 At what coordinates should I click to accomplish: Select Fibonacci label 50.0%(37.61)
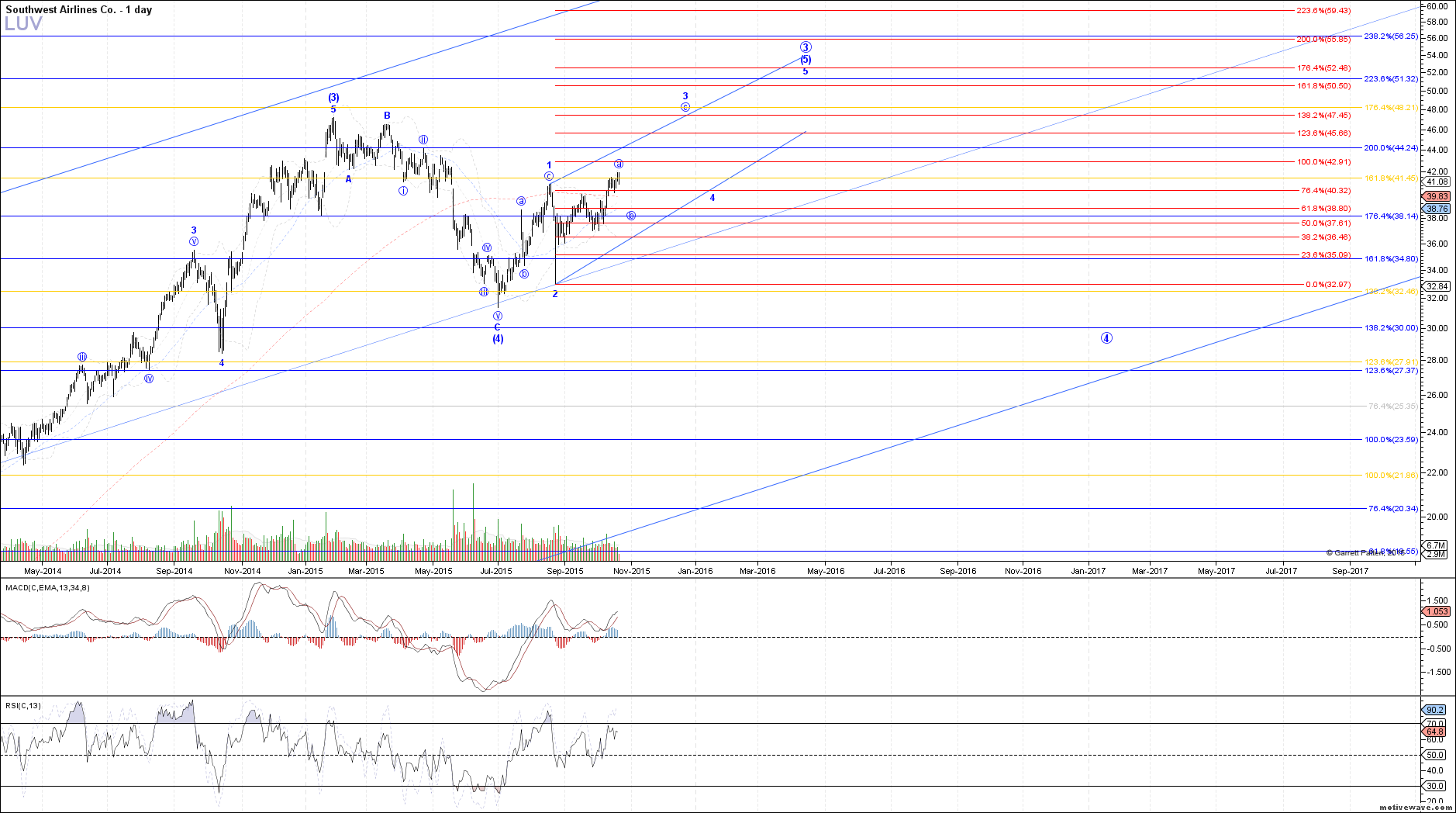pos(1325,223)
